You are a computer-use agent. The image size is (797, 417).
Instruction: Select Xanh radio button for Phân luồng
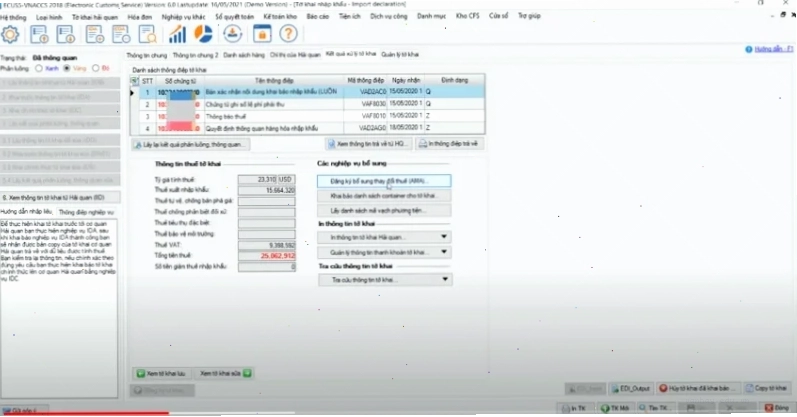tap(39, 68)
